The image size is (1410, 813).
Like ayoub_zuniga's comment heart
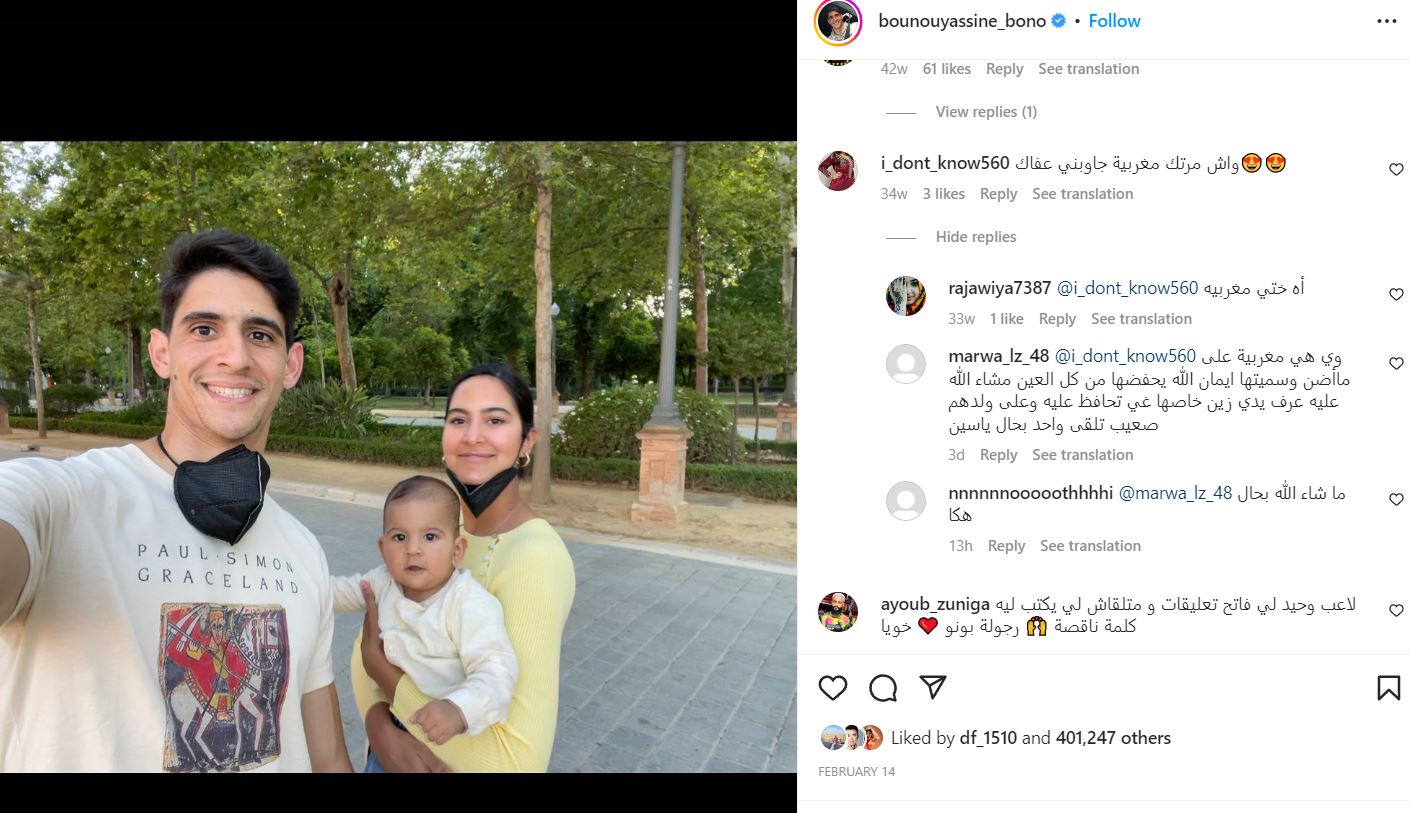pos(1396,611)
